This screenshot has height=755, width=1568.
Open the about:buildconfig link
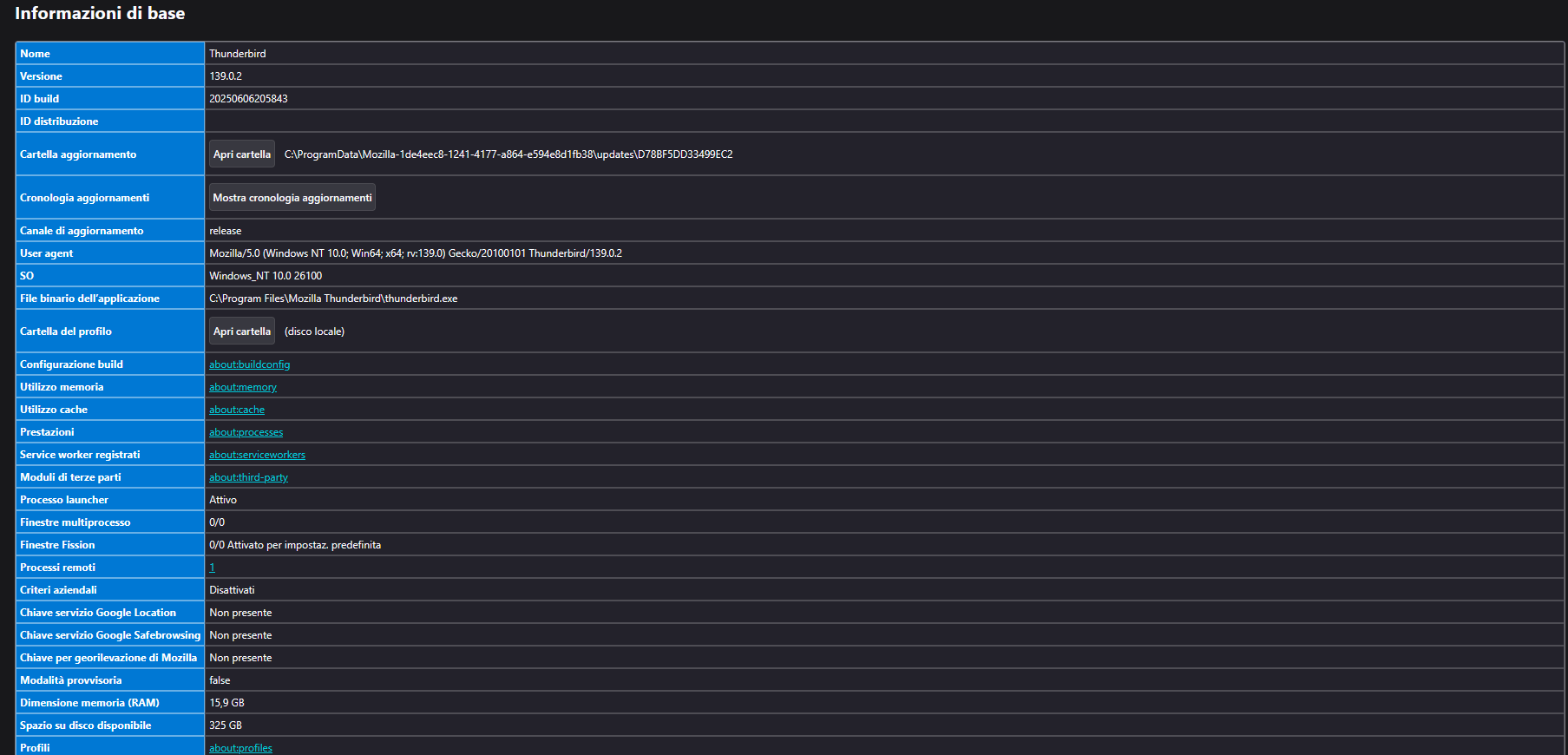(250, 364)
